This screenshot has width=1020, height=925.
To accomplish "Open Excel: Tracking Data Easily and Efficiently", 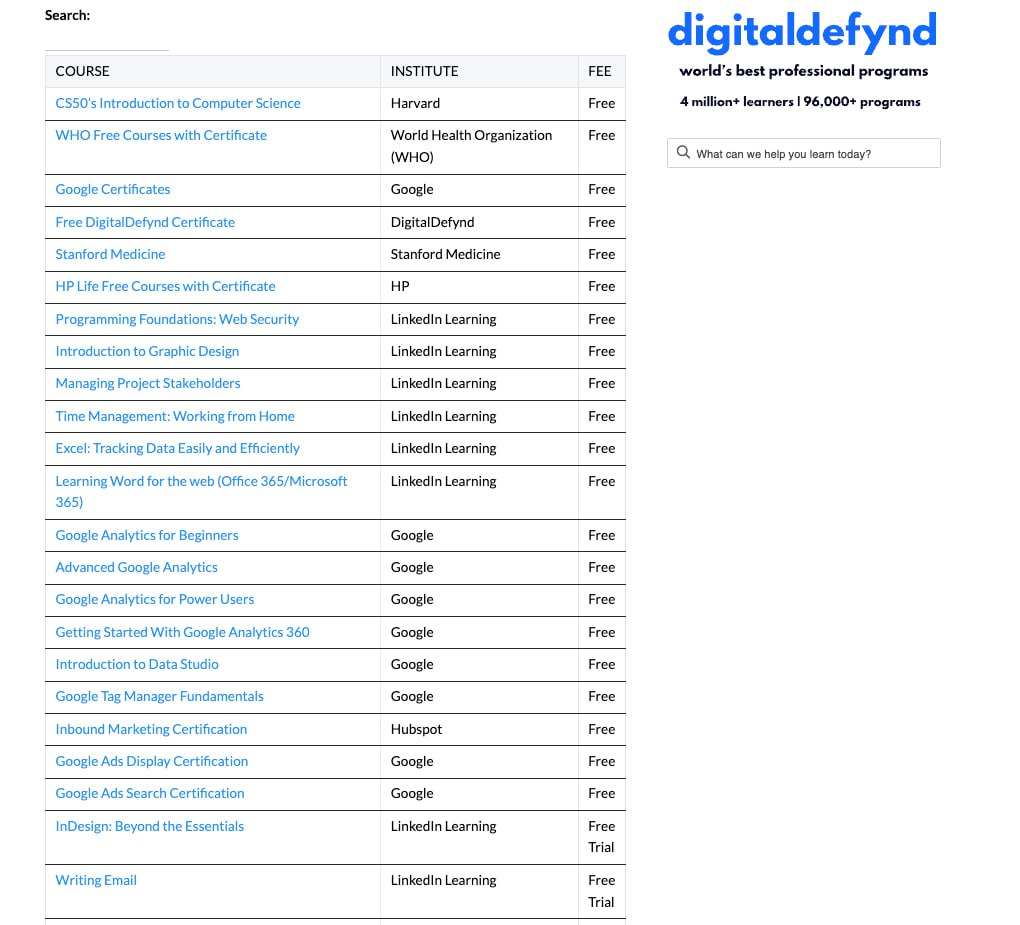I will point(177,448).
